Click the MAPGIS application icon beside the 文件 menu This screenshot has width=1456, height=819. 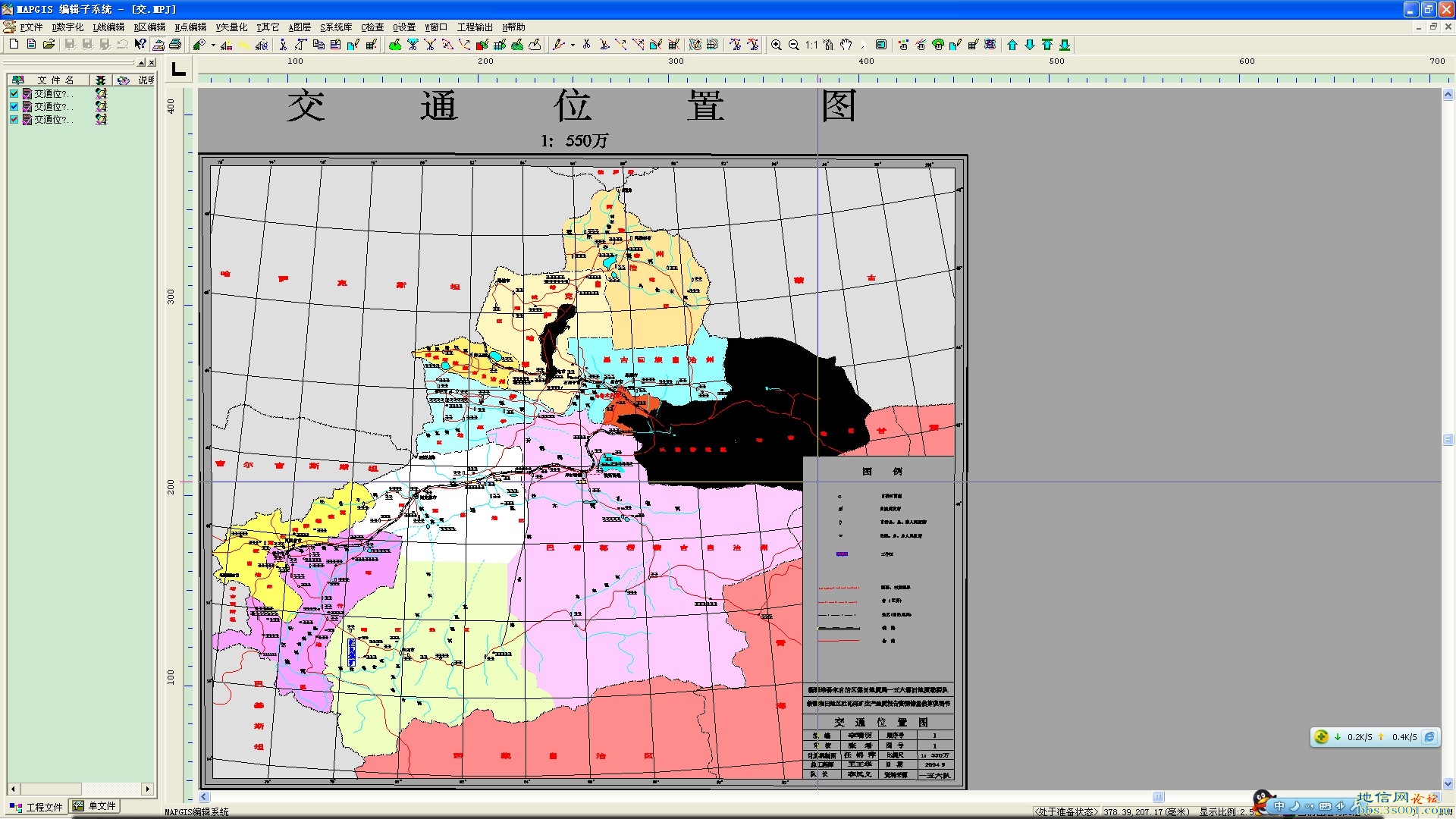point(9,27)
